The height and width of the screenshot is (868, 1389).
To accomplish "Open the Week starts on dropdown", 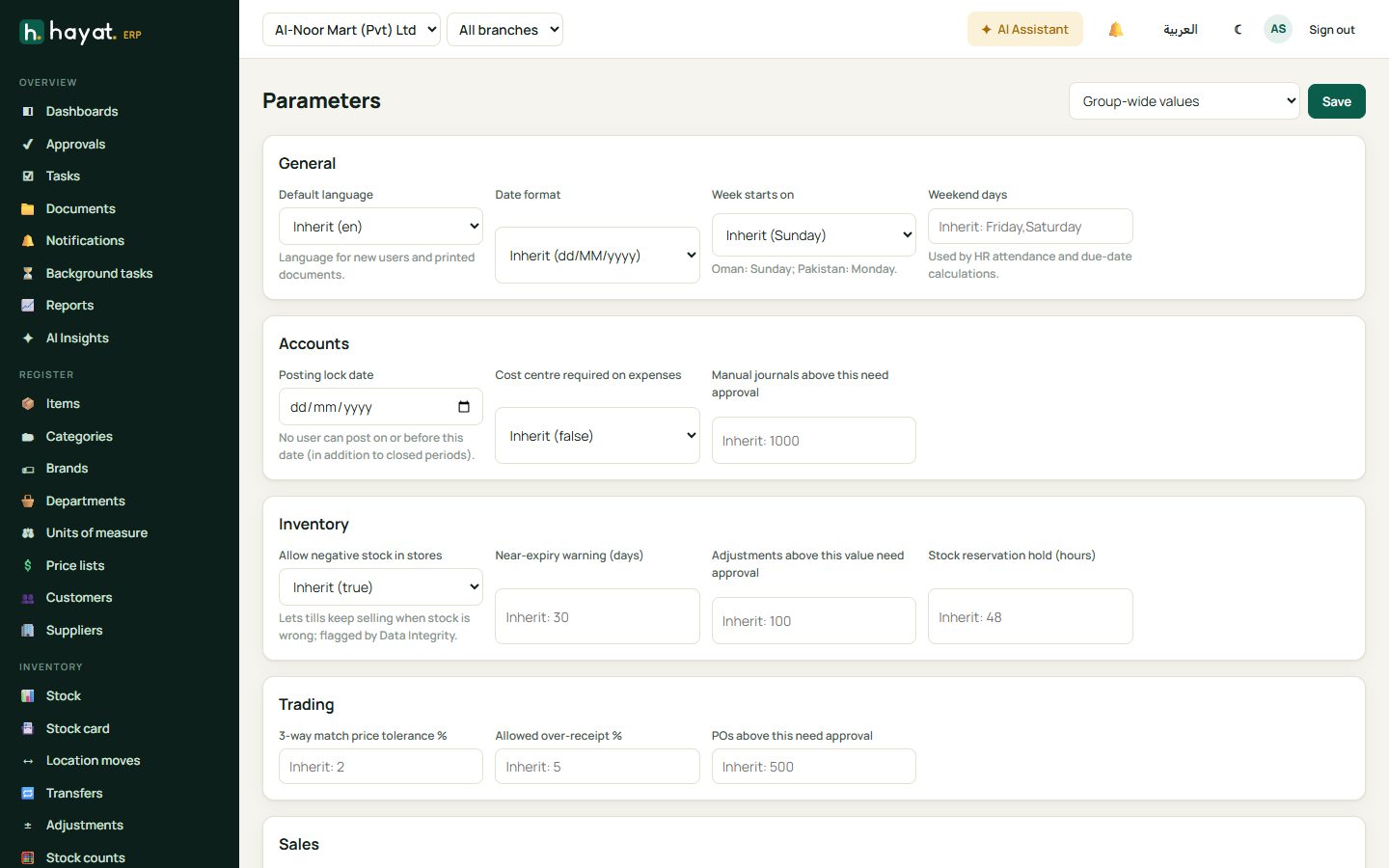I will pos(814,235).
